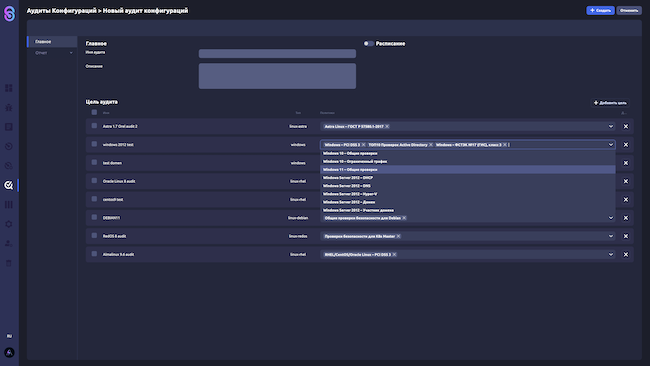Focus the Описание text area
Image resolution: width=650 pixels, height=366 pixels.
tap(277, 76)
